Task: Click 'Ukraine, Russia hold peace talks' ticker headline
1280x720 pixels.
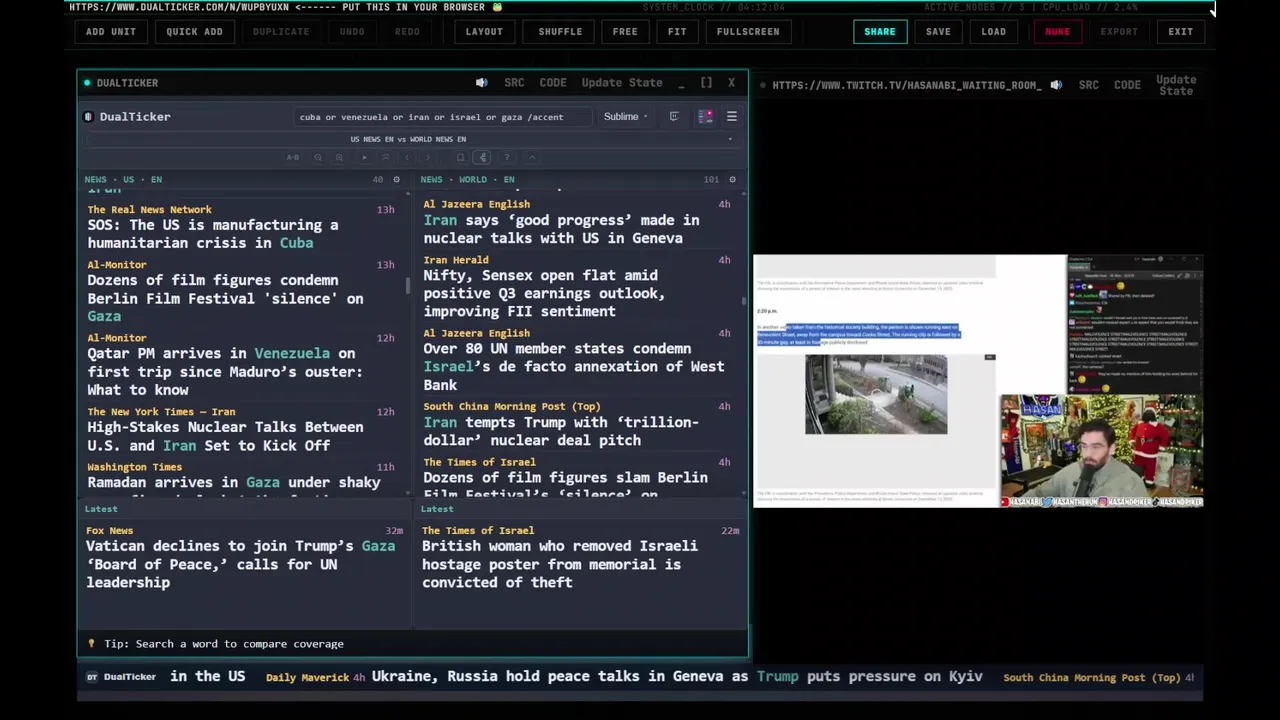Action: tap(677, 676)
